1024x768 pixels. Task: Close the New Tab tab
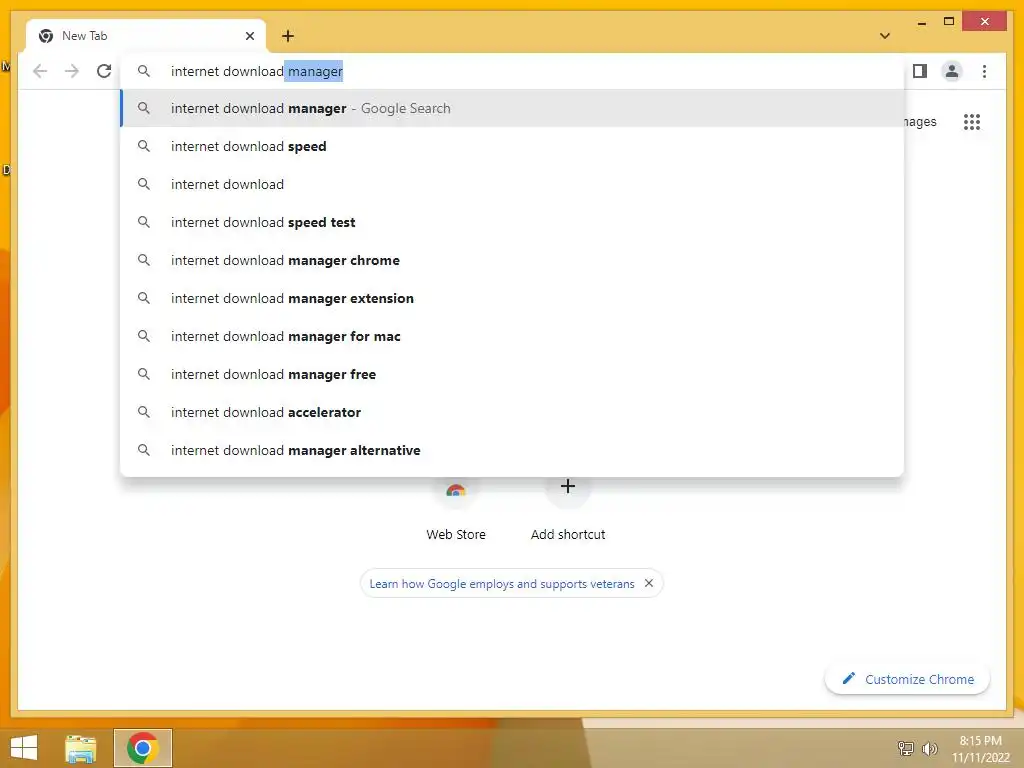tap(249, 36)
